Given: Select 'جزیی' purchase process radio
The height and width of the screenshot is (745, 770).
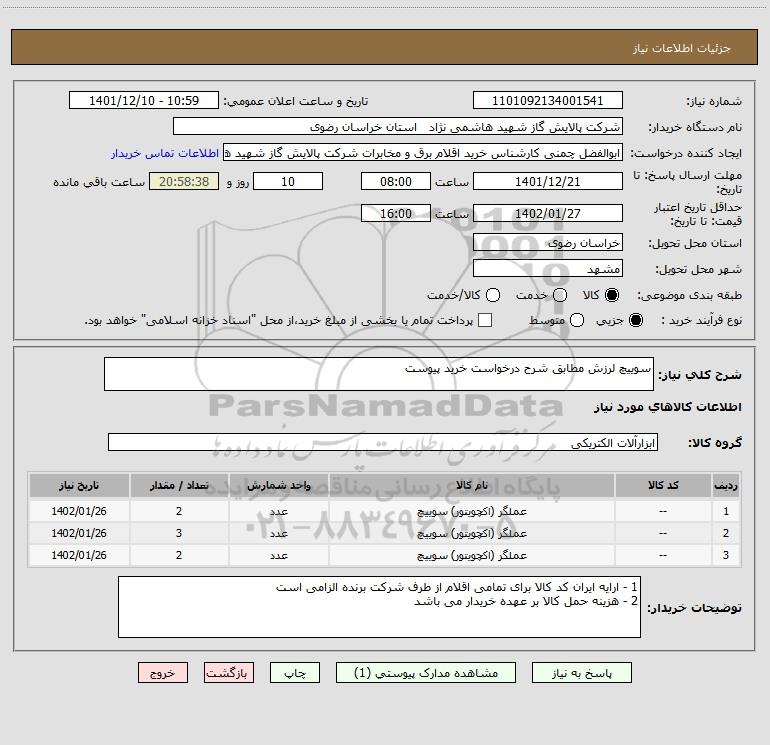Looking at the screenshot, I should coord(639,320).
